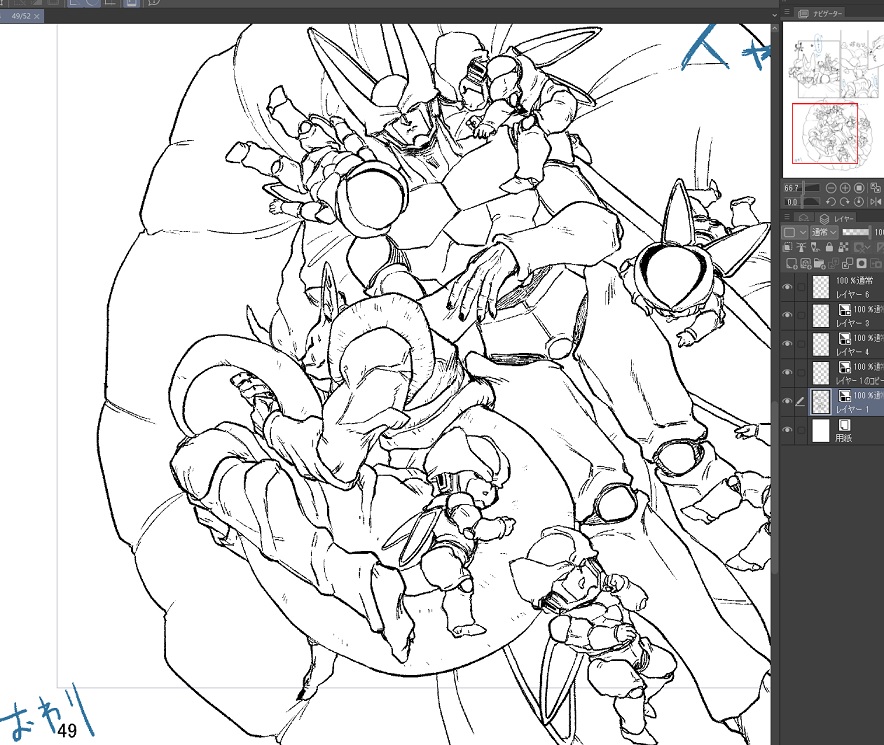This screenshot has height=745, width=884.
Task: Adjust layer opacity slider
Action: tap(856, 232)
